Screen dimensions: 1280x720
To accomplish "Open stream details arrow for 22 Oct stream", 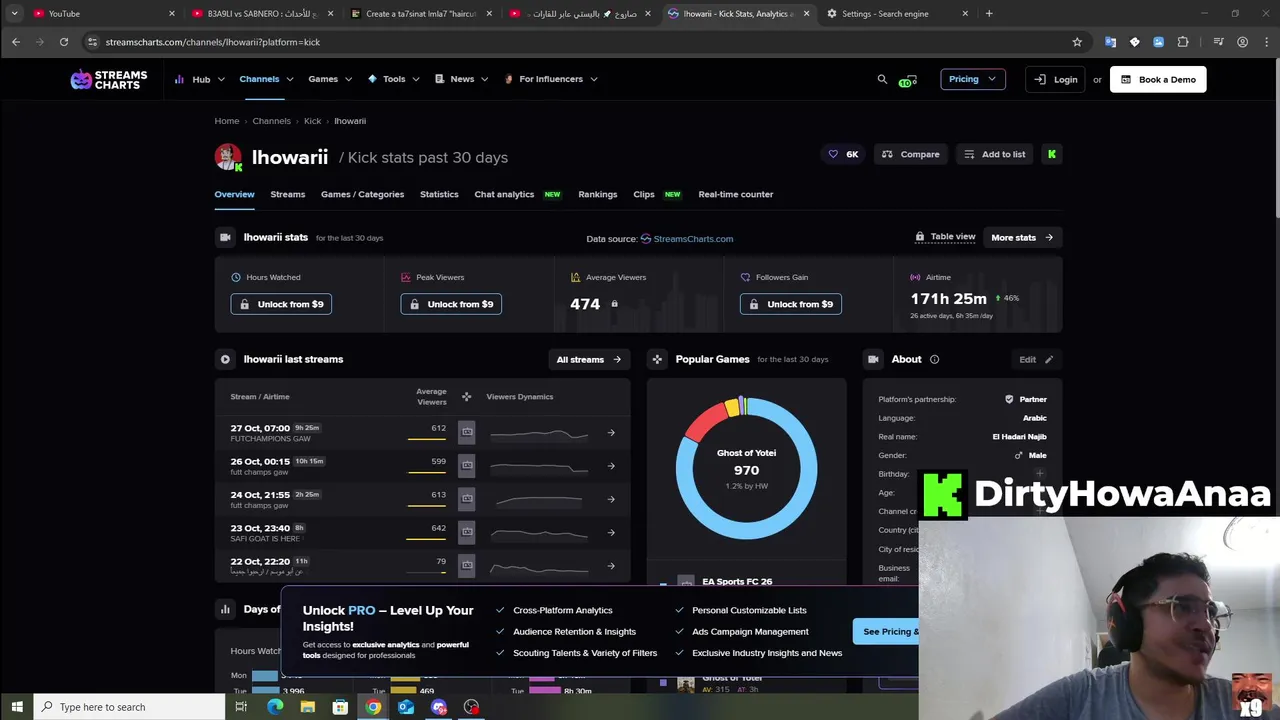I will click(611, 565).
